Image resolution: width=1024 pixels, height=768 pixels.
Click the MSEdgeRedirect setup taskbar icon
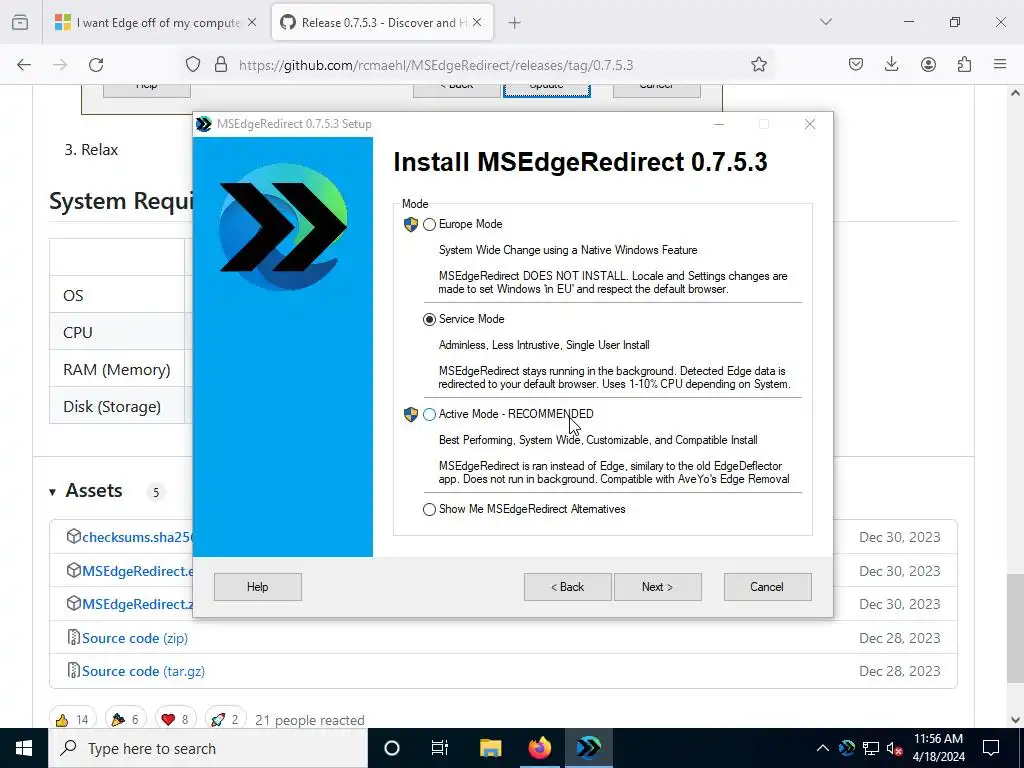(588, 748)
